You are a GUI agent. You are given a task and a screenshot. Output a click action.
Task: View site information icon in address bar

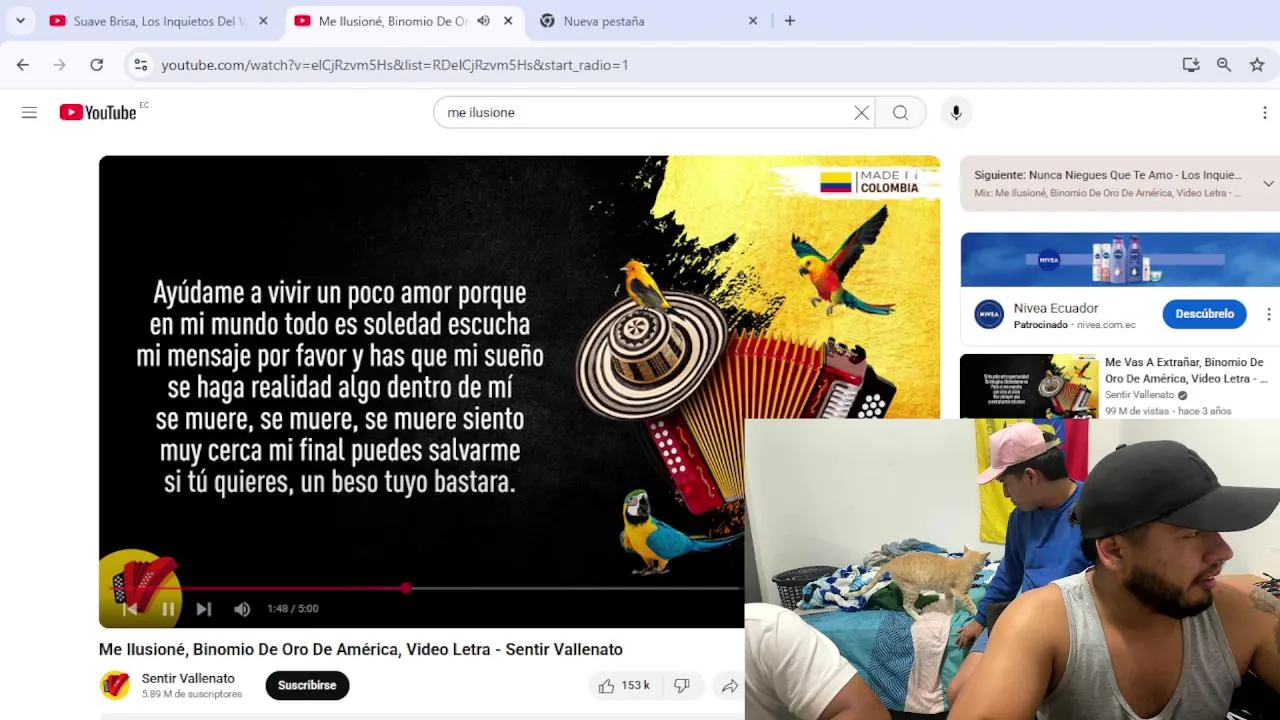pyautogui.click(x=141, y=65)
